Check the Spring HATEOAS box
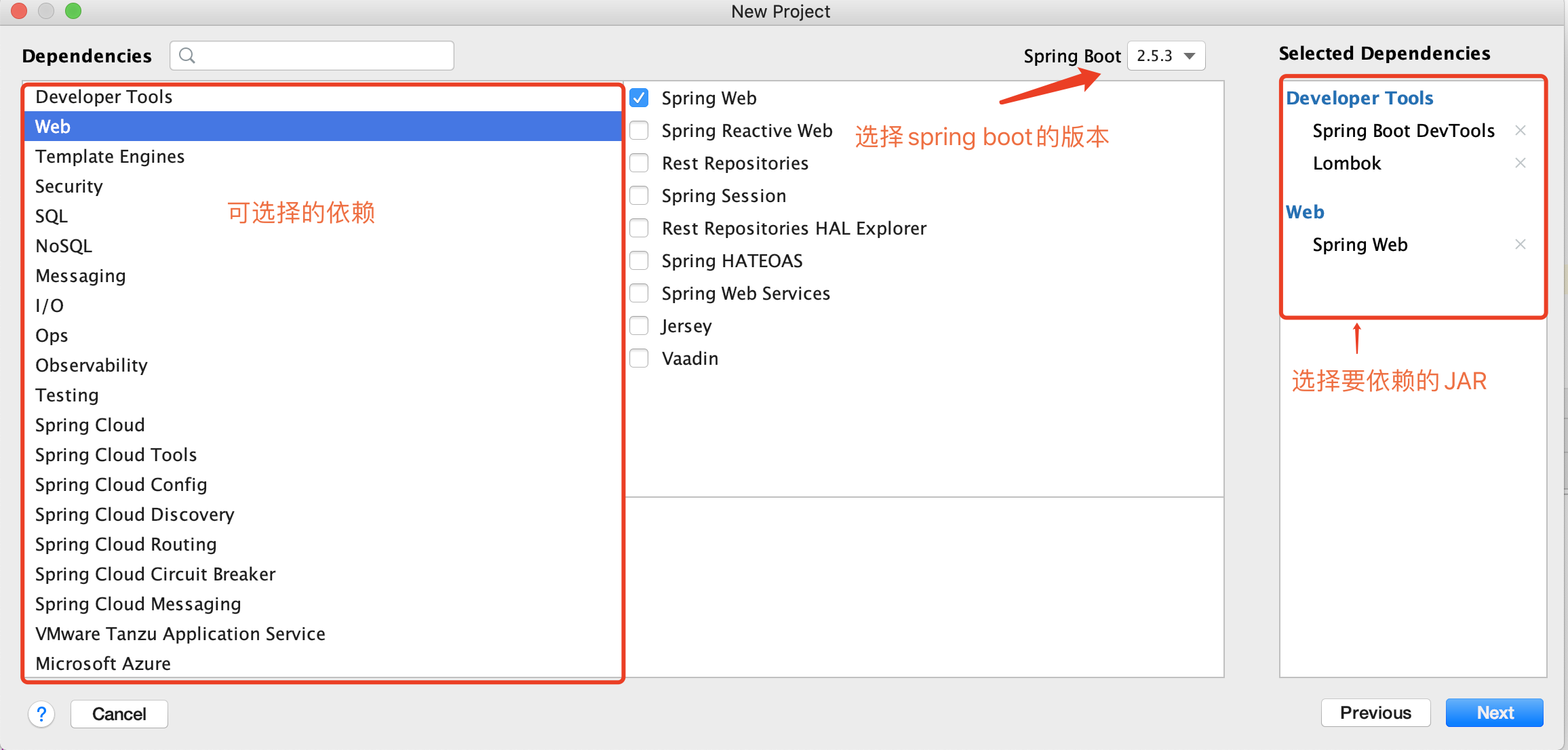Screen dimensions: 1568x750 pyautogui.click(x=639, y=260)
